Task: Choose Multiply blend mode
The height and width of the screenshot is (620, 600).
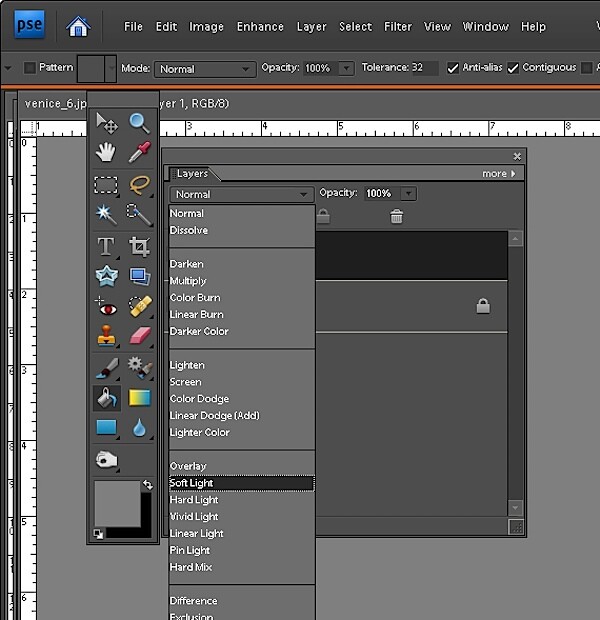Action: click(241, 281)
